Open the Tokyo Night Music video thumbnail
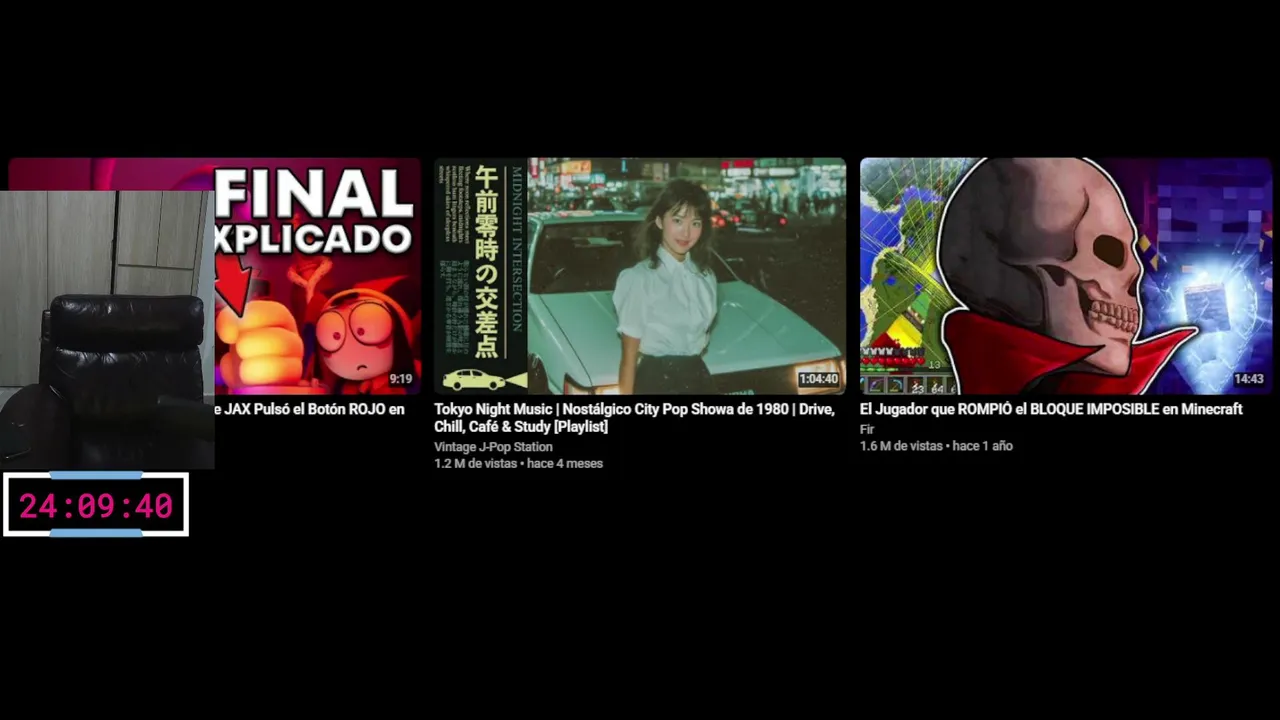This screenshot has height=720, width=1280. [640, 276]
